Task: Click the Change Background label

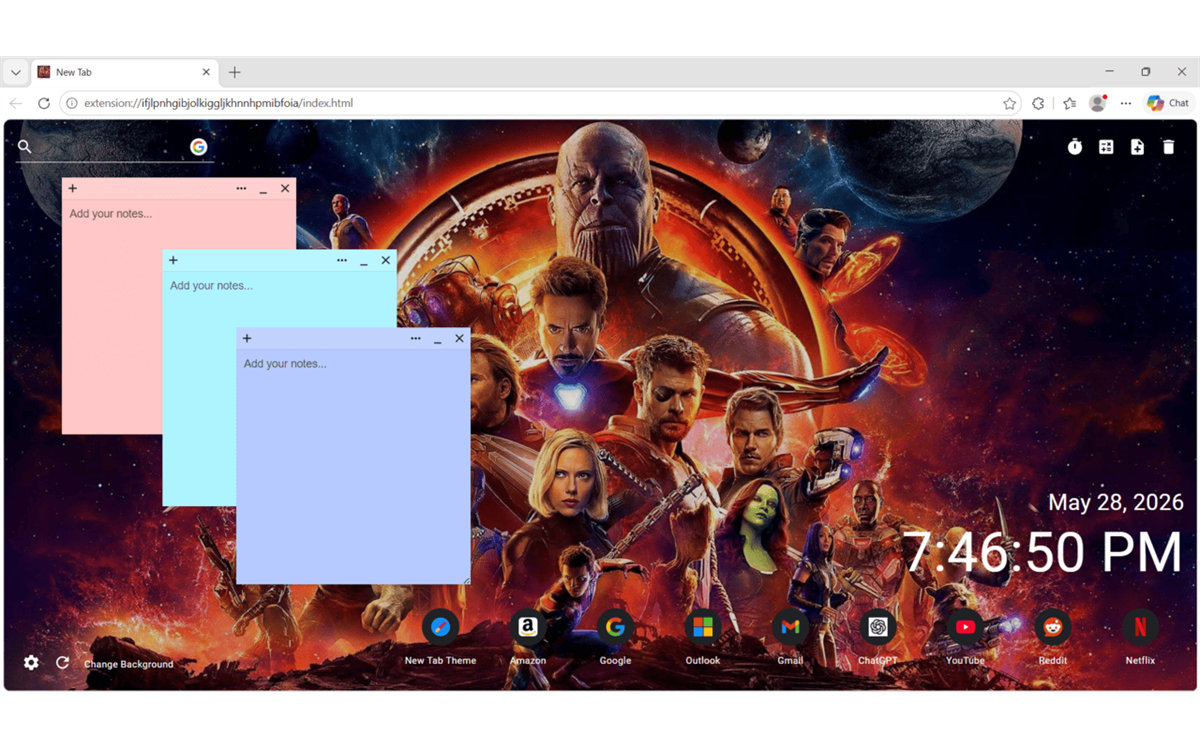Action: tap(128, 664)
